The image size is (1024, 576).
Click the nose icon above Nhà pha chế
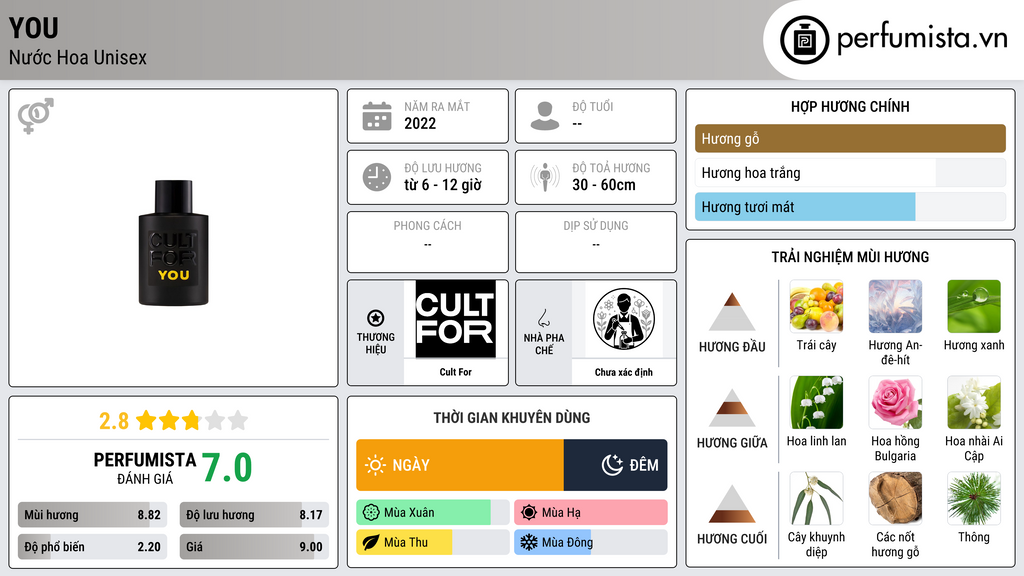pyautogui.click(x=543, y=318)
